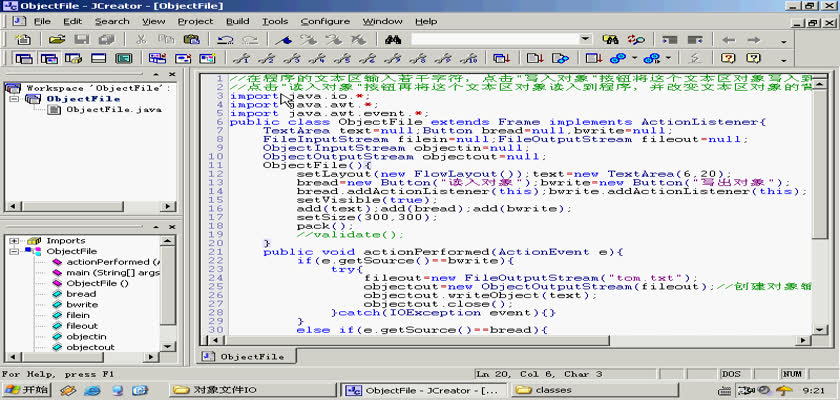Click the Save floppy disk icon

pos(81,40)
